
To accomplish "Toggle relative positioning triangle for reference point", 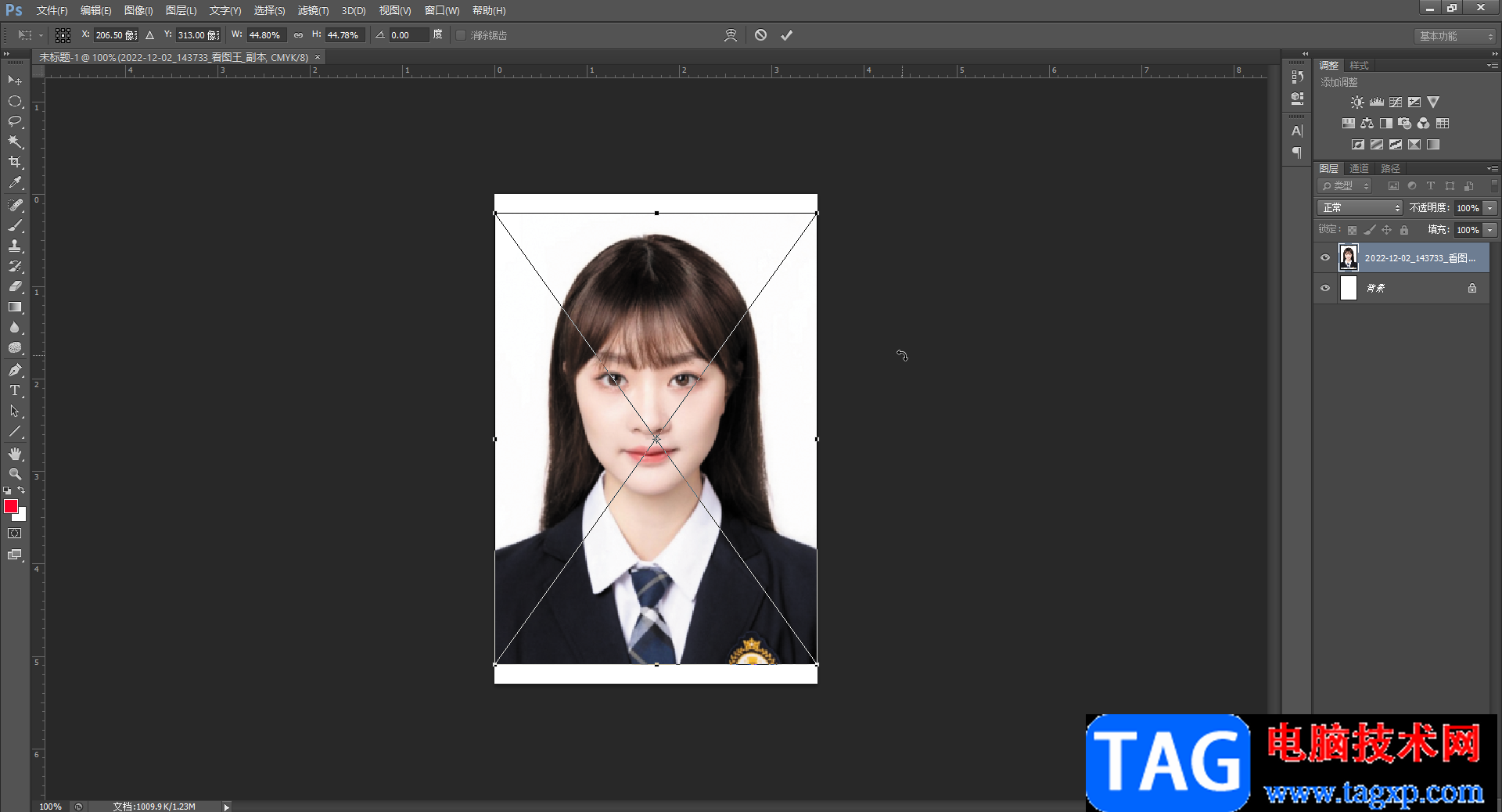I will 149,35.
